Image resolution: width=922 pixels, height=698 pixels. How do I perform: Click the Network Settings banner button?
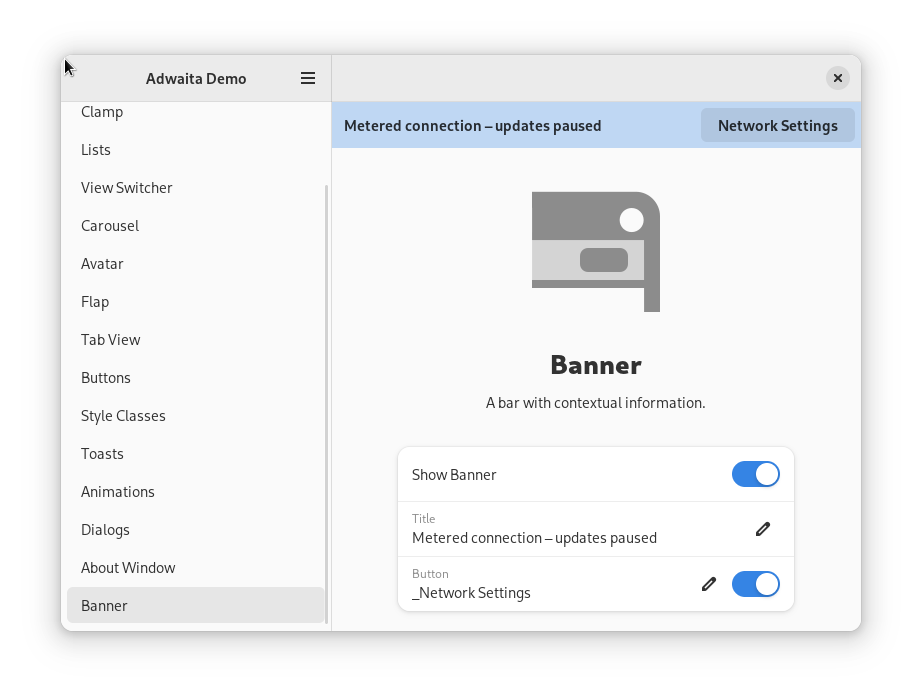777,125
